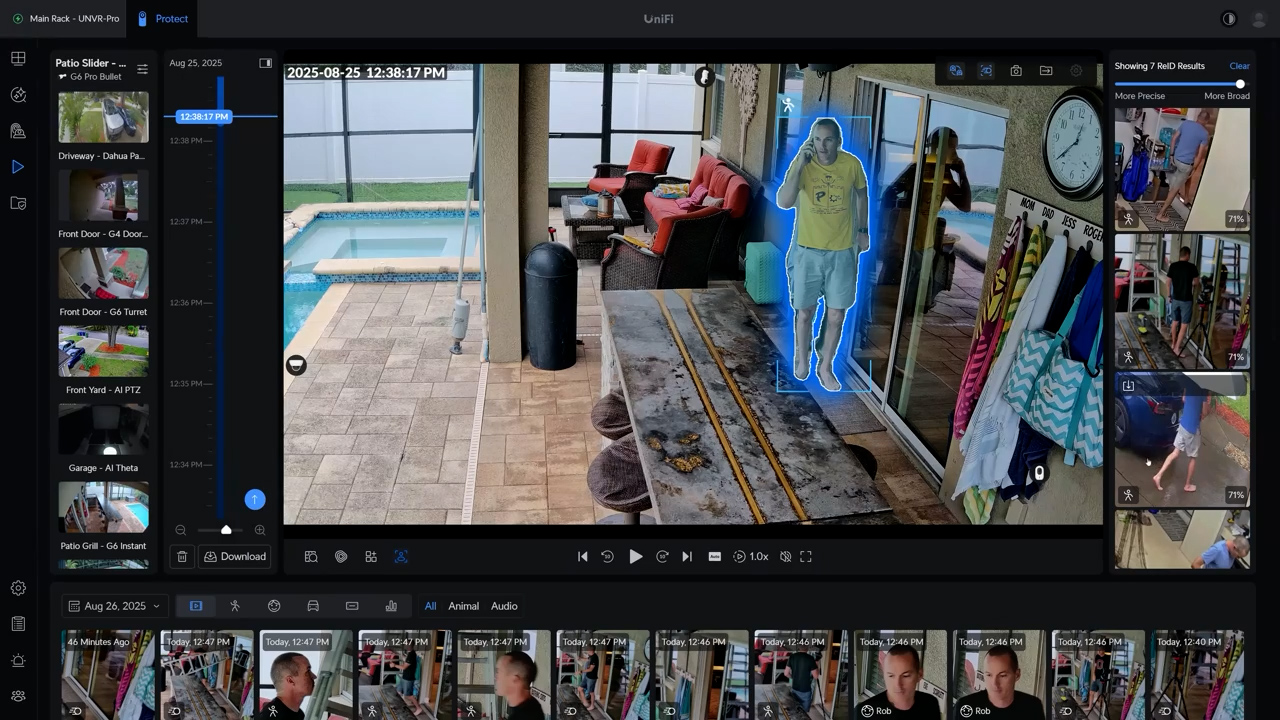Select the Audio filter tab
The height and width of the screenshot is (720, 1280).
click(504, 606)
